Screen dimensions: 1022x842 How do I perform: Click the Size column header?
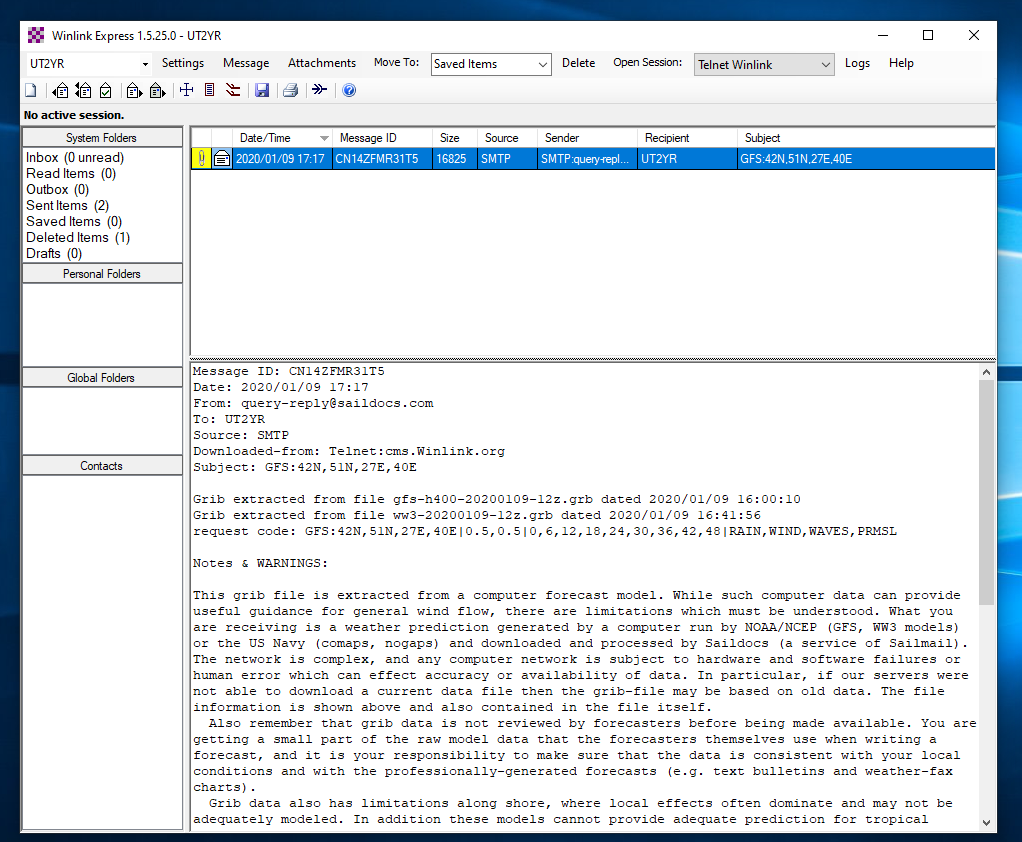click(x=455, y=138)
